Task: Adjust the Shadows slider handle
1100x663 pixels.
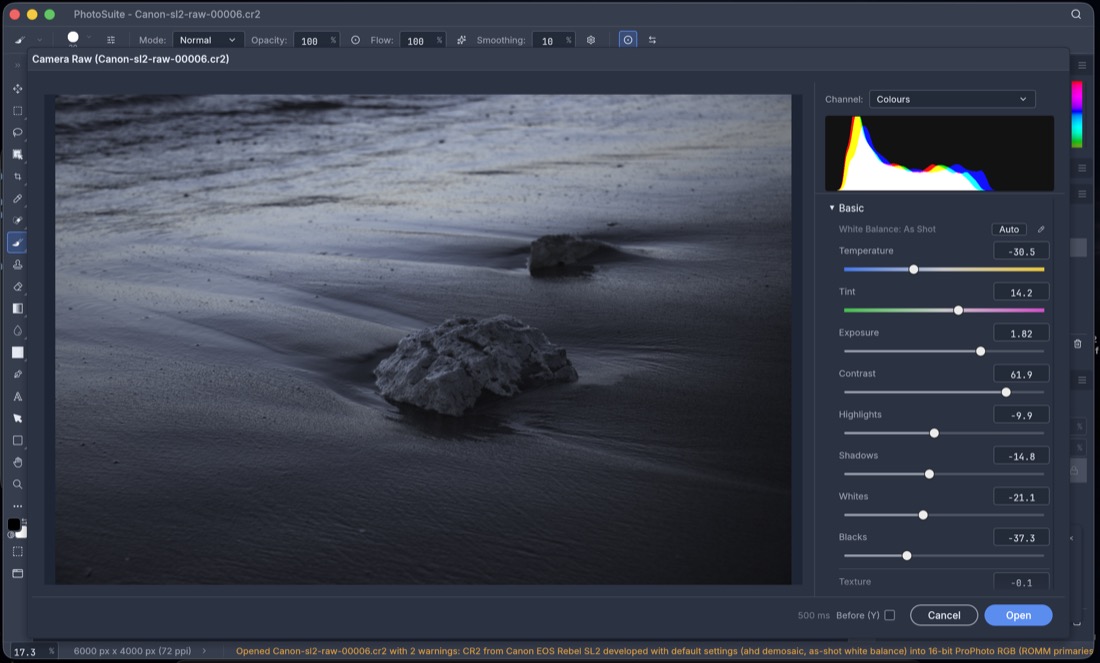Action: click(929, 474)
